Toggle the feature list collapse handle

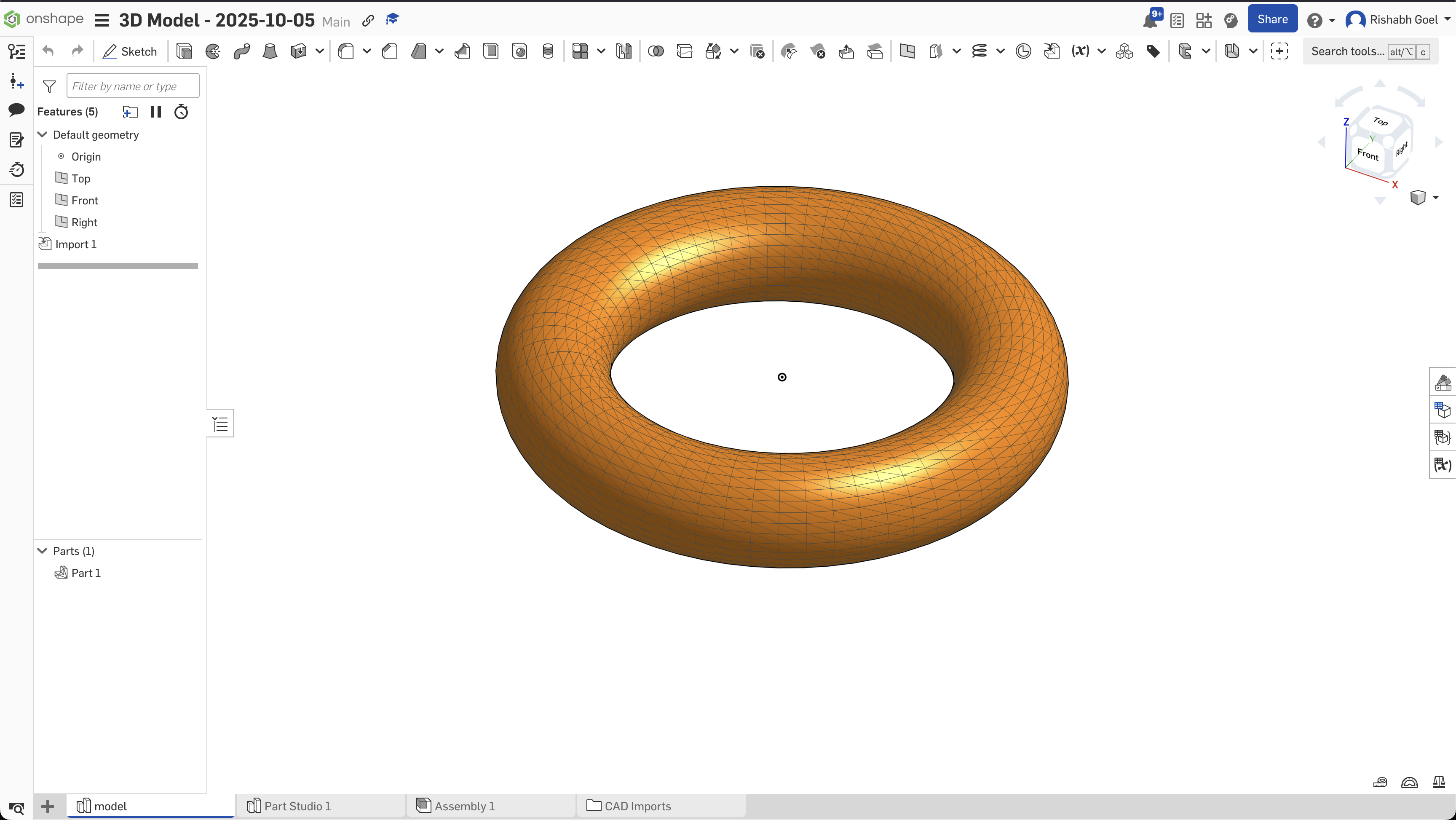point(221,423)
